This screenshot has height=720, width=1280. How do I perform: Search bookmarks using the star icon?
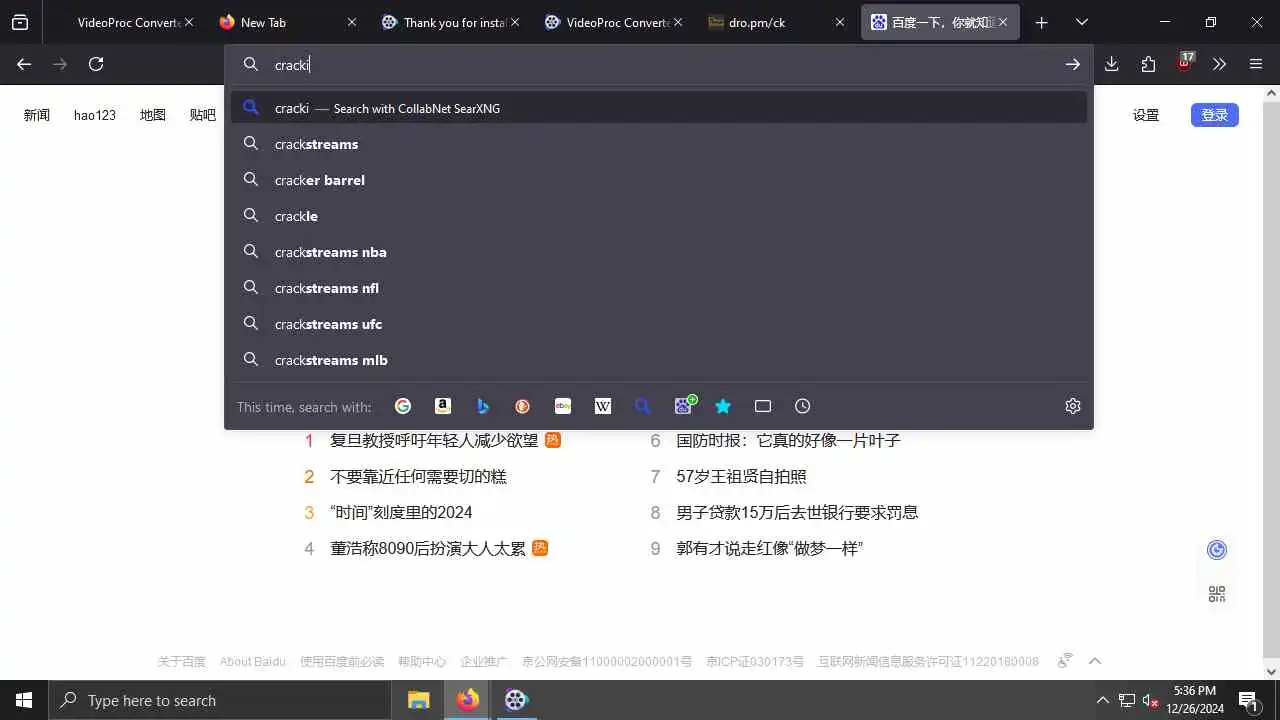723,406
